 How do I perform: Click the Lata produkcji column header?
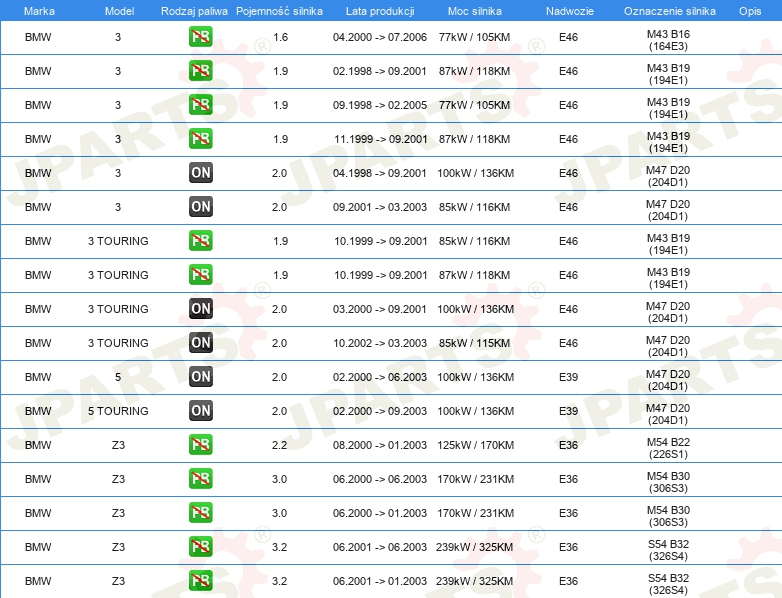[380, 11]
